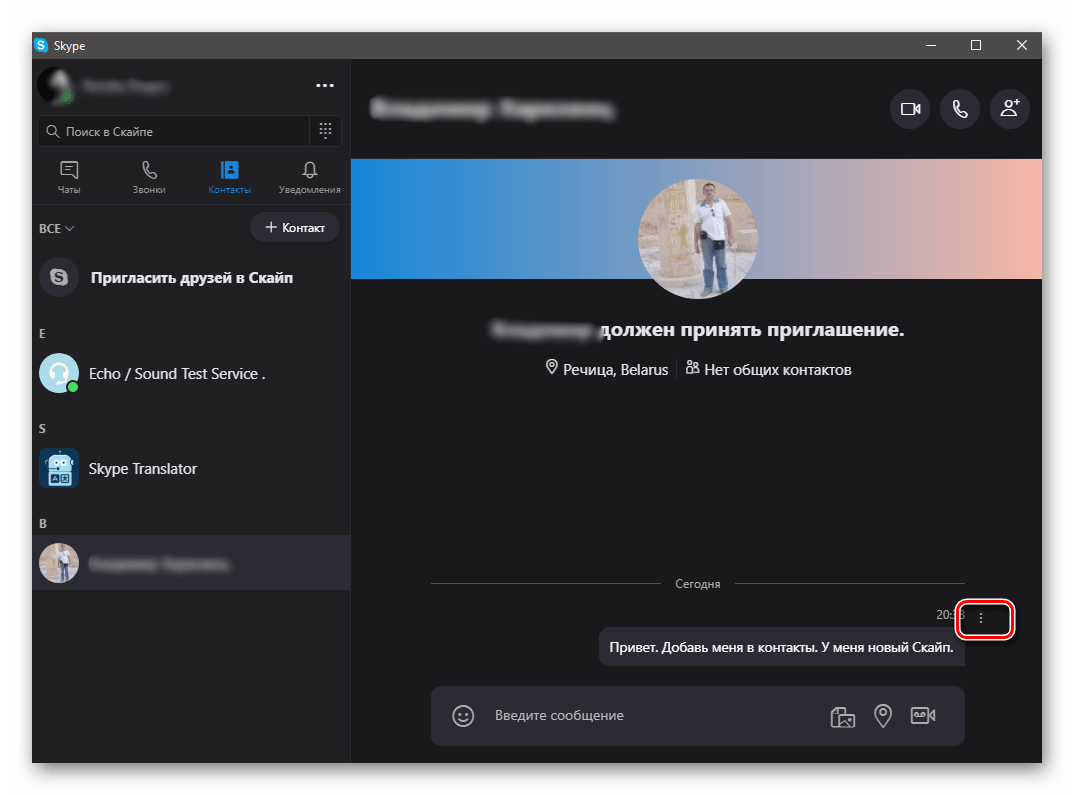Screen dimensions: 1074x795
Task: Open Echo / Sound Test Service contact
Action: 191,373
